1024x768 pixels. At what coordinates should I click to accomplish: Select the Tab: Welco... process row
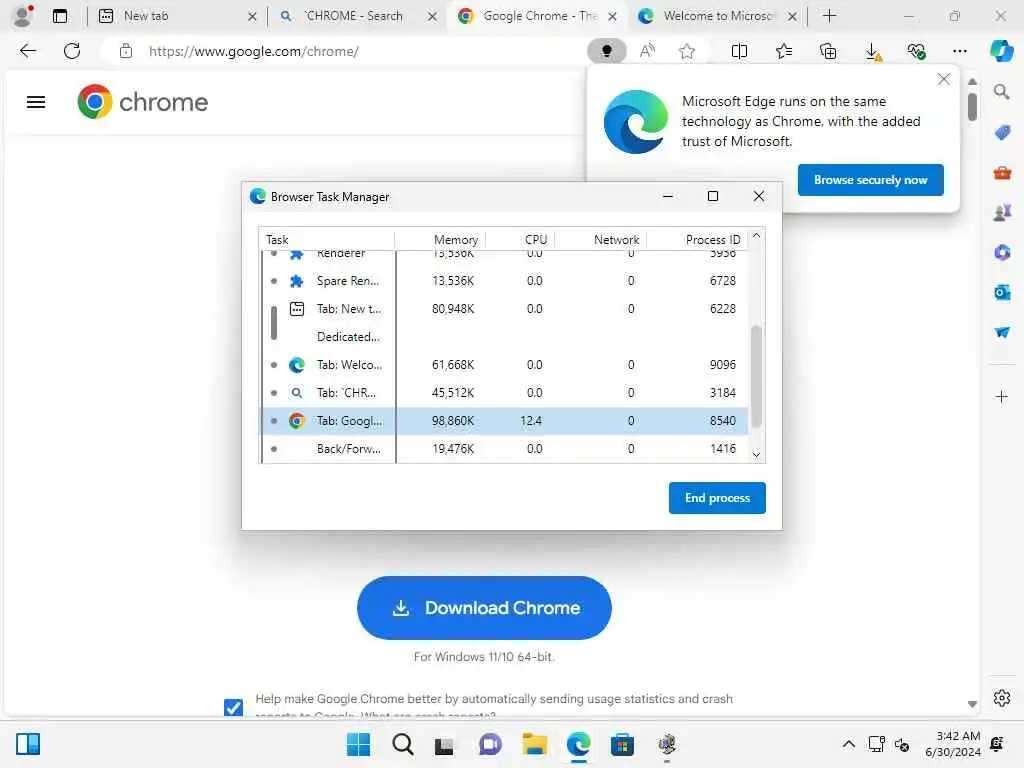coord(504,365)
